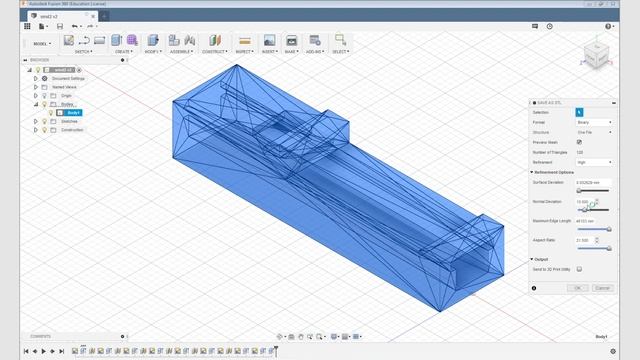Viewport: 640px width, 360px height.
Task: Open the Refinement dropdown showing High
Action: tap(594, 162)
